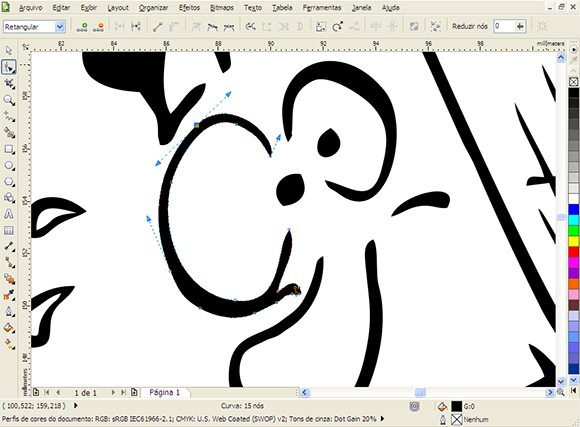Select the Connector tool
Viewport: 580px width, 427px height.
click(9, 262)
